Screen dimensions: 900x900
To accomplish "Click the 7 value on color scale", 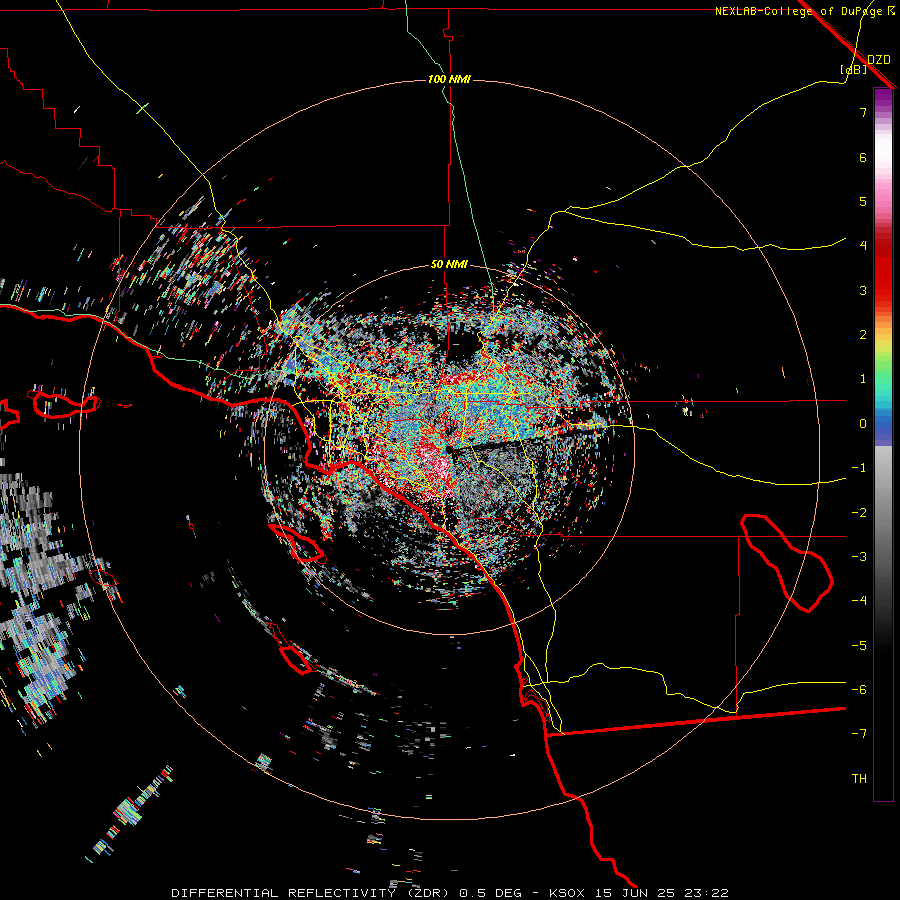I will point(863,112).
